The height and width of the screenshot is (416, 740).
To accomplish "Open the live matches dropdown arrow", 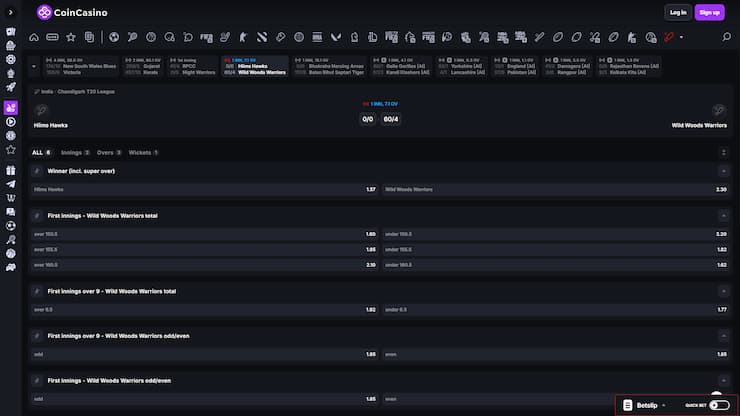I will [x=36, y=66].
